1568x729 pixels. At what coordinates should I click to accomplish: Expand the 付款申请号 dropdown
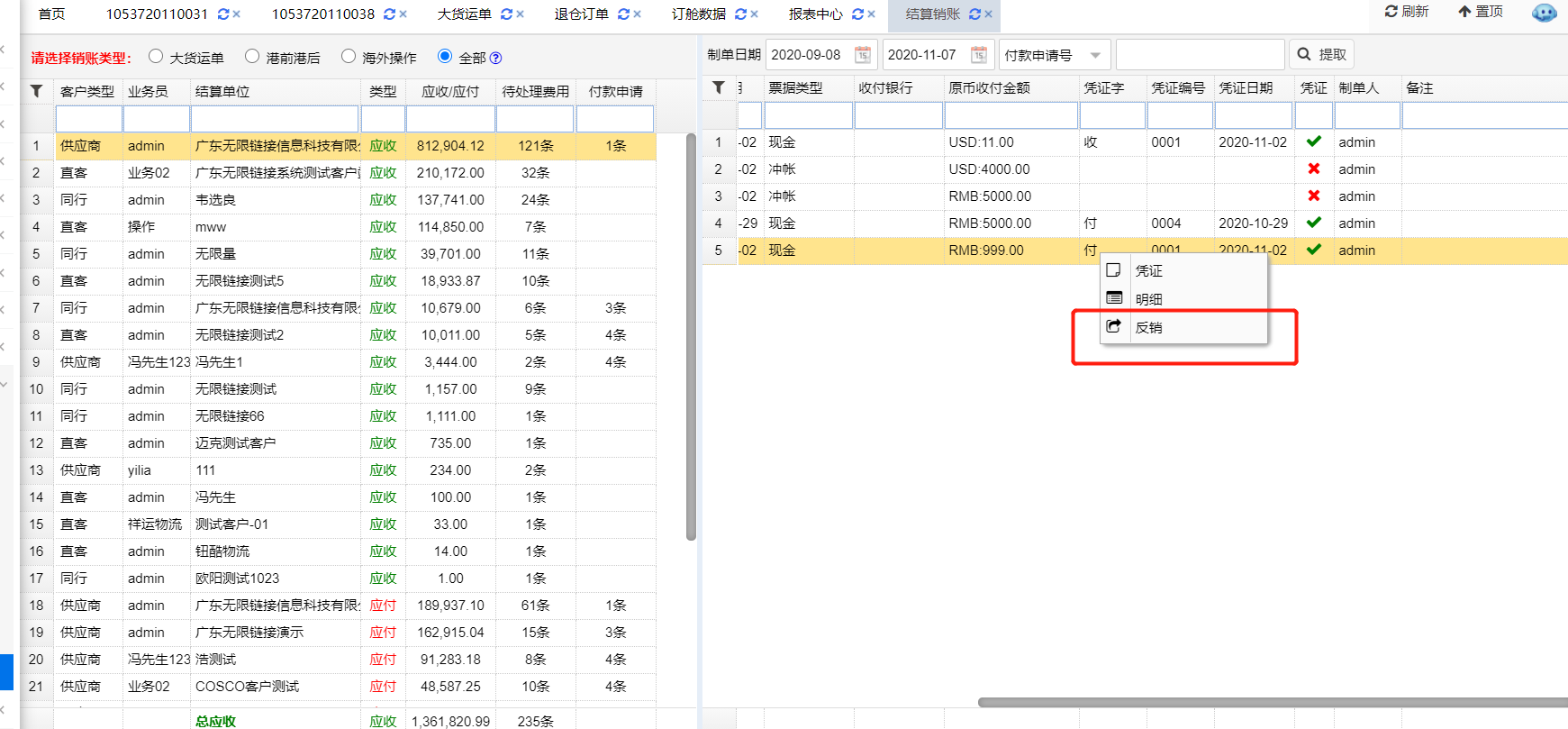pos(1095,55)
